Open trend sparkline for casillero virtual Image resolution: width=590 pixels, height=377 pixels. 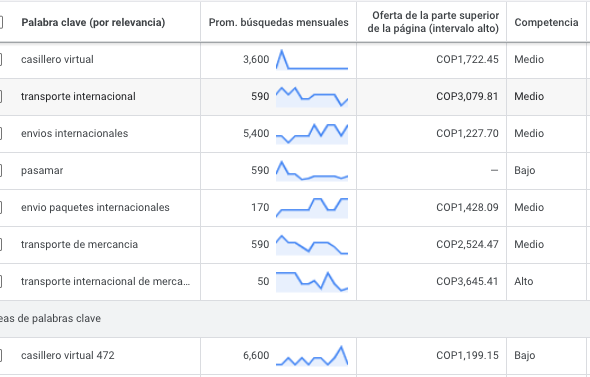coord(312,59)
